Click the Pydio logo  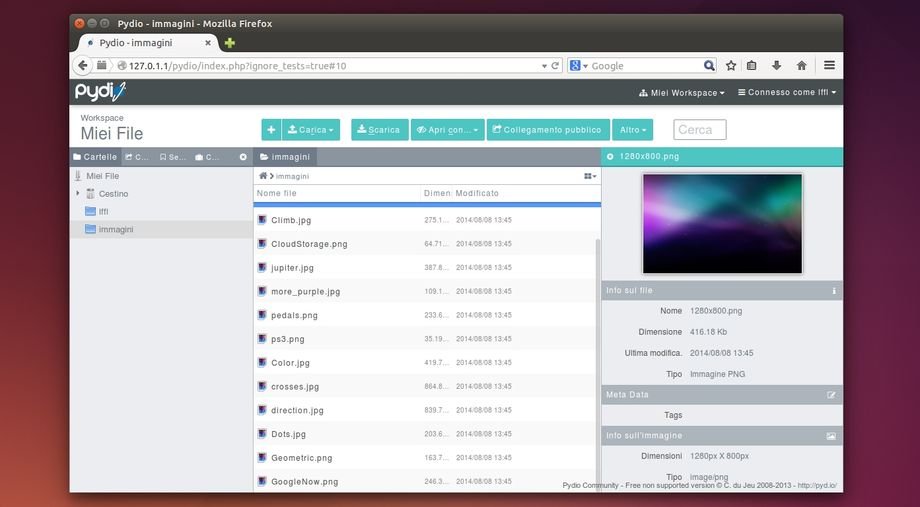coord(101,92)
